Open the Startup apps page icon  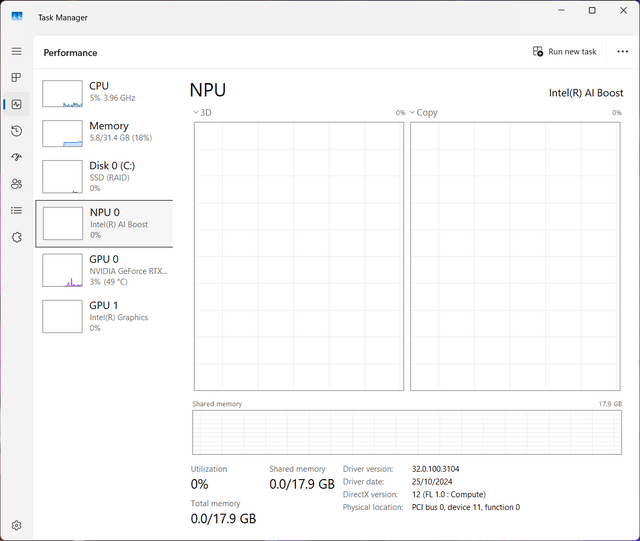[16, 157]
